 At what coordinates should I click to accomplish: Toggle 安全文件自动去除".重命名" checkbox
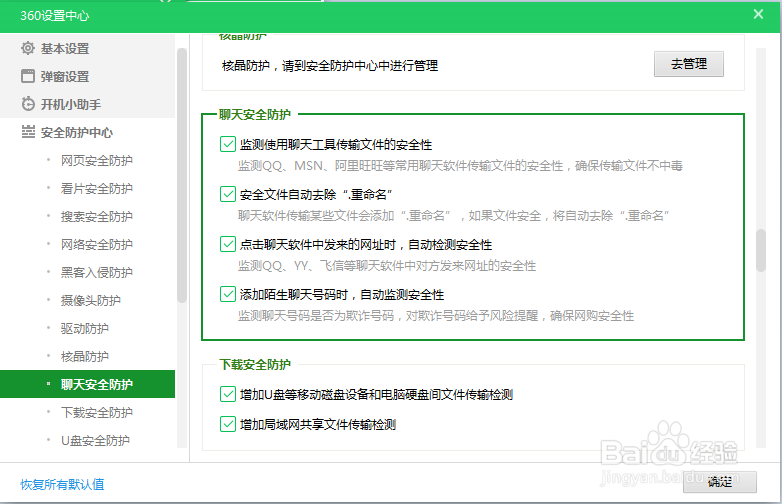click(x=228, y=194)
